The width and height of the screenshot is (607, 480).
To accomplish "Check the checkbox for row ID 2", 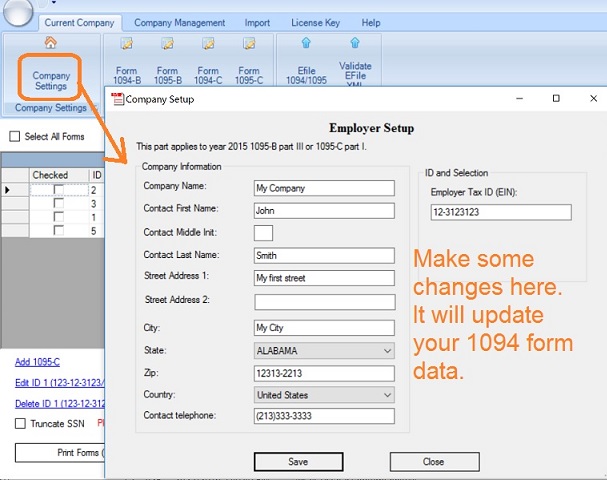I will click(x=58, y=190).
